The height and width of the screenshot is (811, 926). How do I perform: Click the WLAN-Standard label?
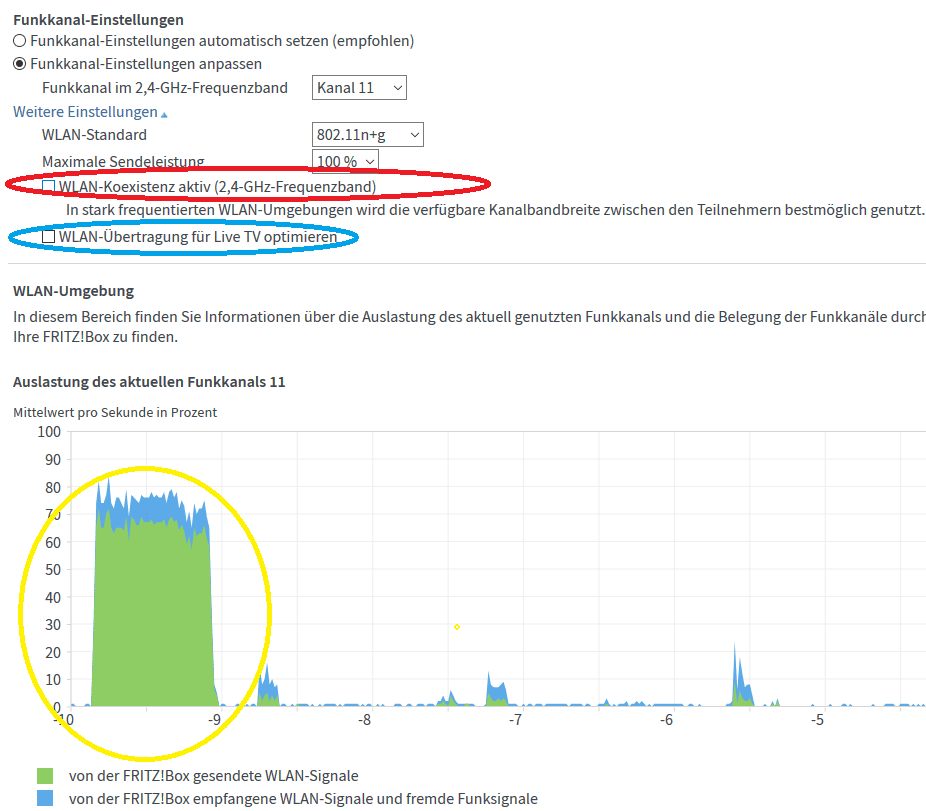pyautogui.click(x=94, y=135)
